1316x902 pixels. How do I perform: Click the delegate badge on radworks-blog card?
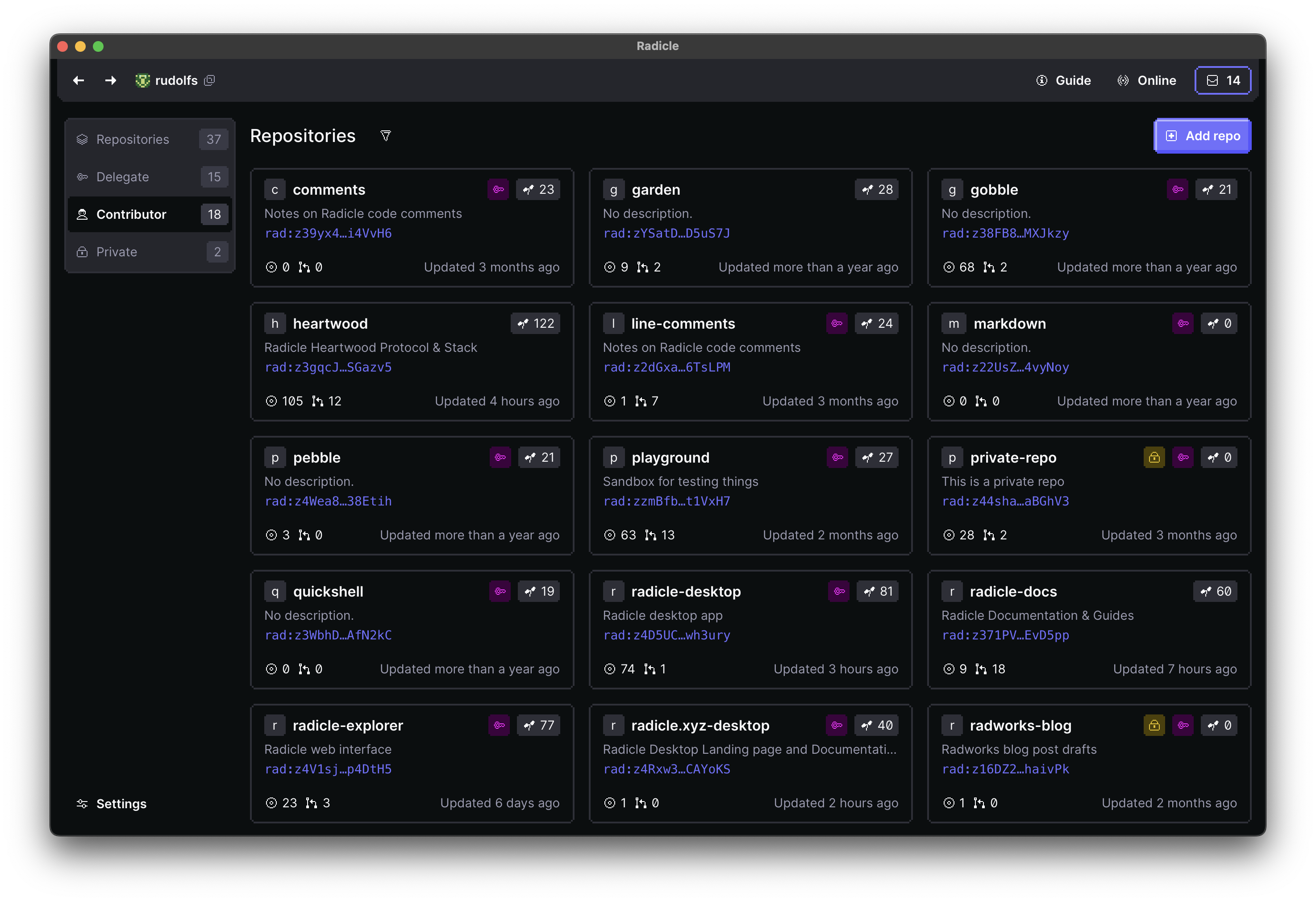coord(1183,725)
